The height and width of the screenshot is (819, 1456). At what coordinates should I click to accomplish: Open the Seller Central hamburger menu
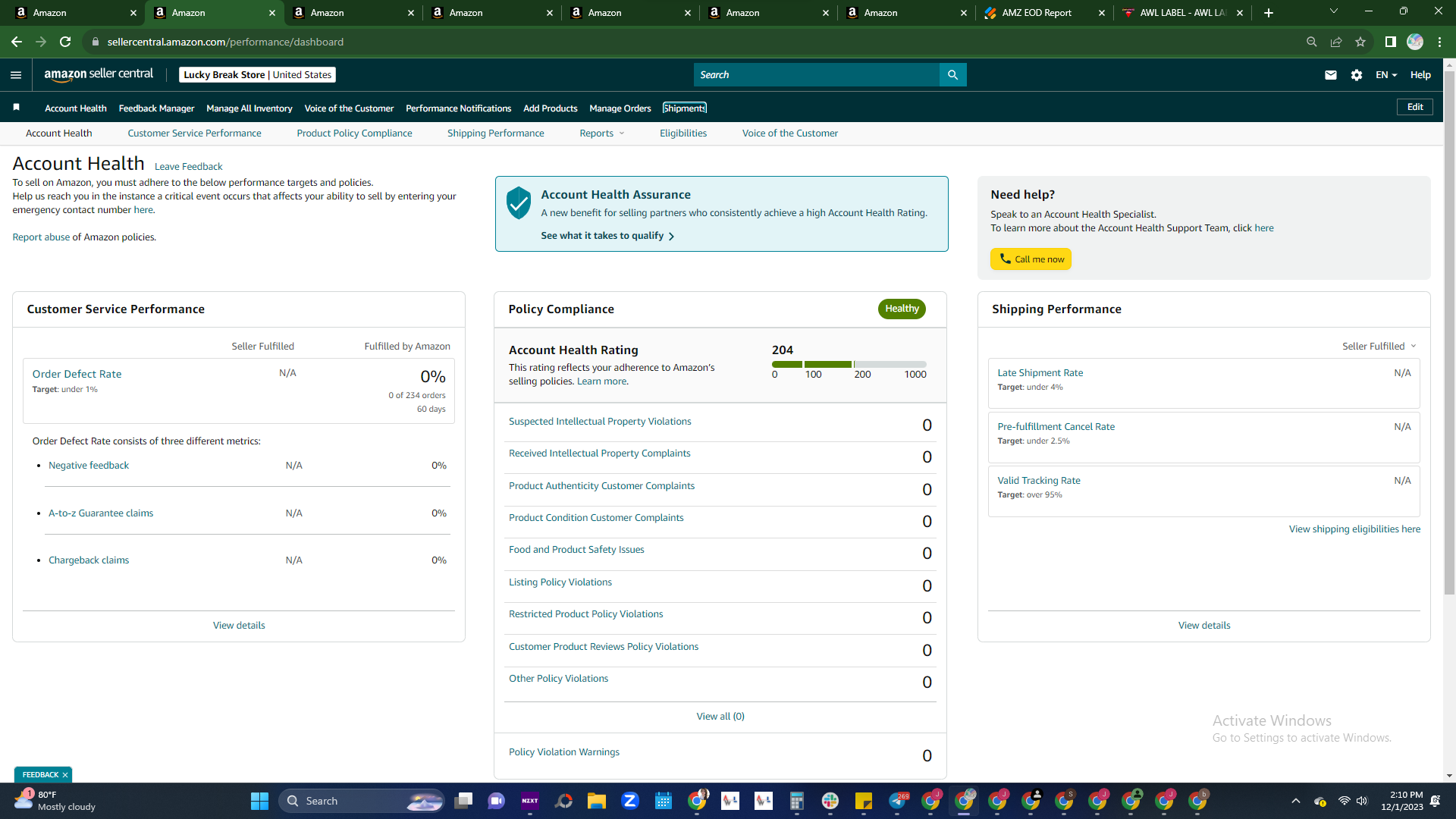coord(16,74)
